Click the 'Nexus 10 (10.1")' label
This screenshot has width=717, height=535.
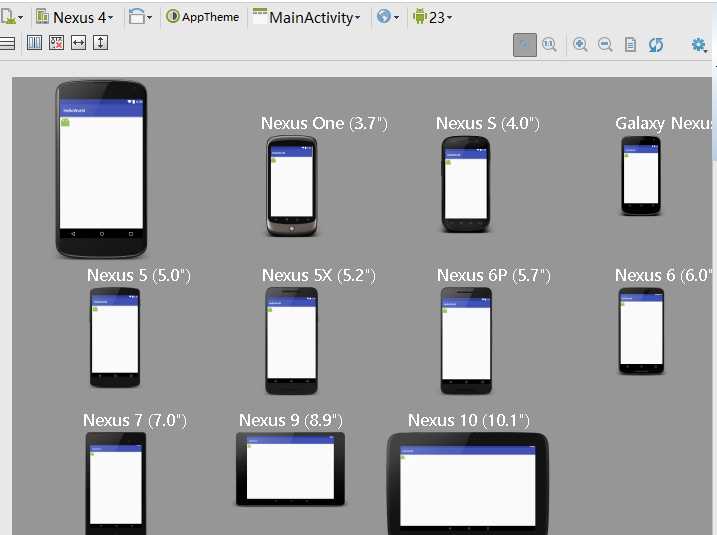[x=469, y=420]
